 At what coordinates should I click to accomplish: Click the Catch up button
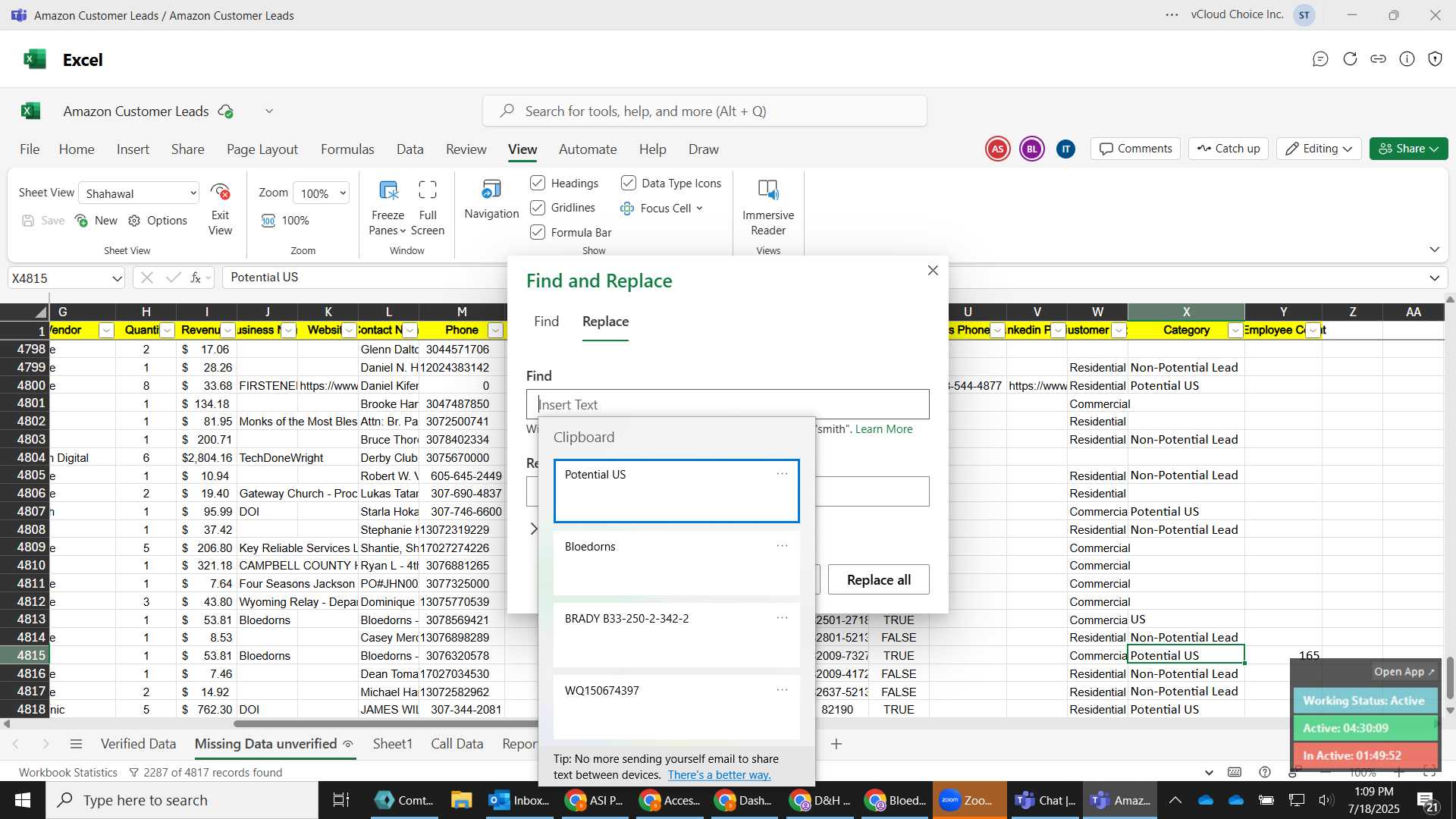point(1228,149)
